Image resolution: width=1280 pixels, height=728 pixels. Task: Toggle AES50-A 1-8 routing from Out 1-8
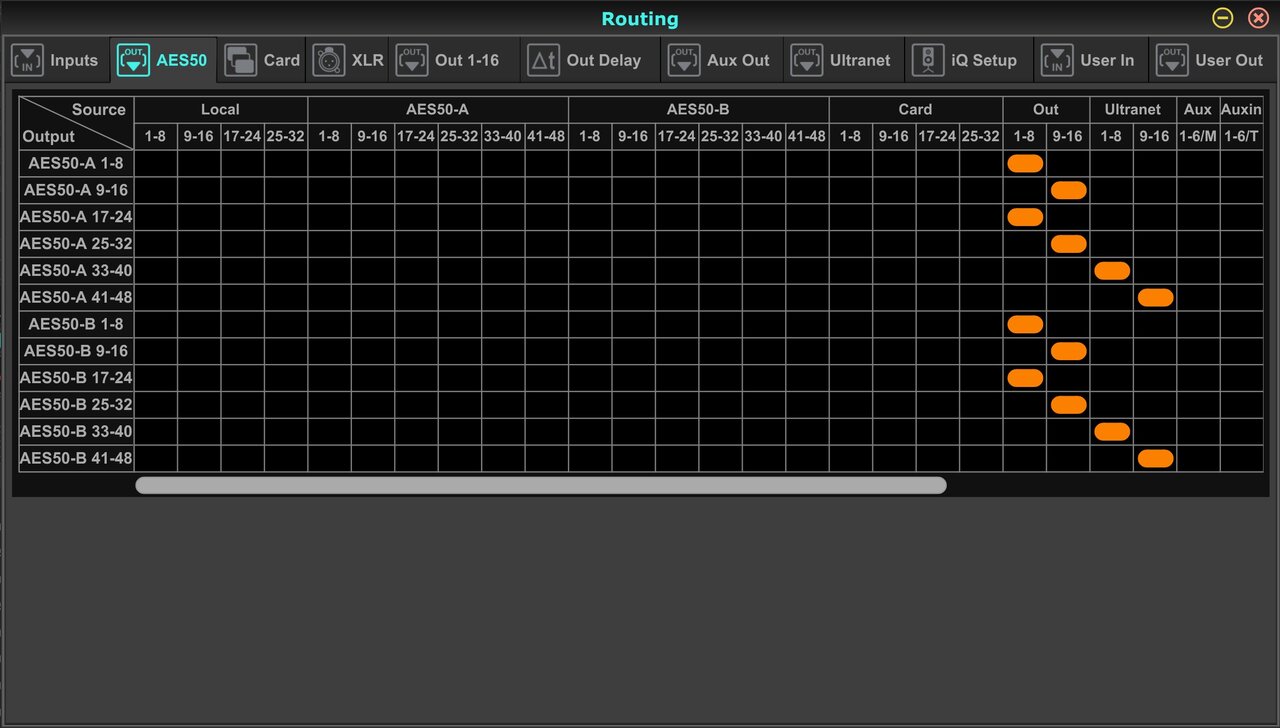(x=1025, y=163)
